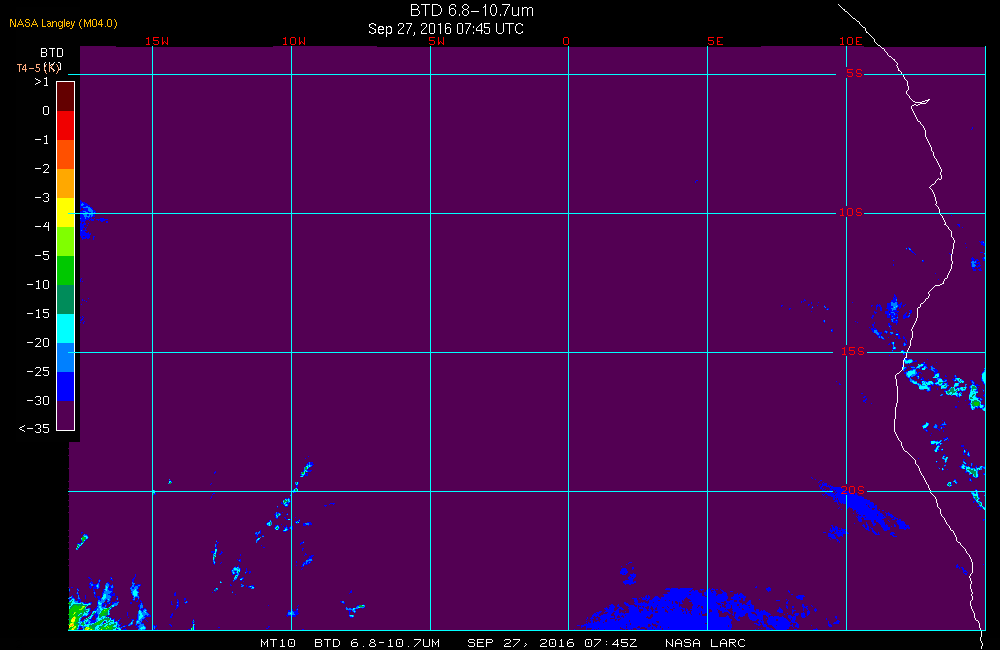Click the 'NASA LARC' footer text
The image size is (1000, 650).
(x=705, y=643)
